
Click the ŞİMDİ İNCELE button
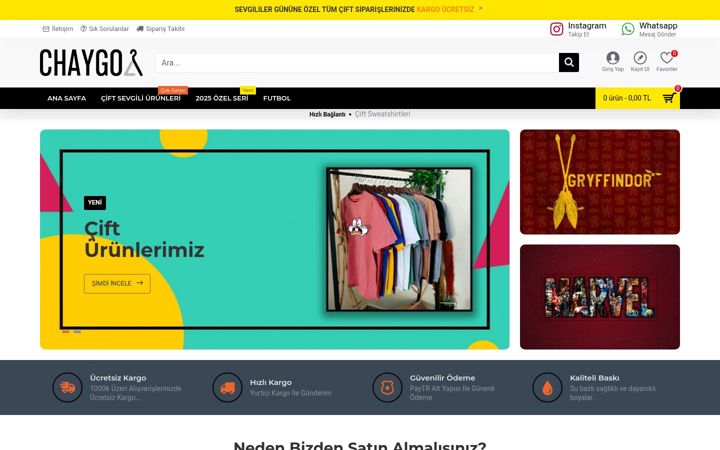tap(117, 283)
